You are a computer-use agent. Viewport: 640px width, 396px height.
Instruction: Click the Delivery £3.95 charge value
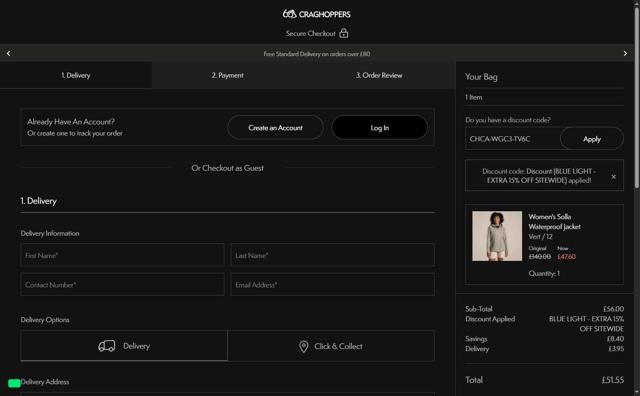tap(616, 349)
